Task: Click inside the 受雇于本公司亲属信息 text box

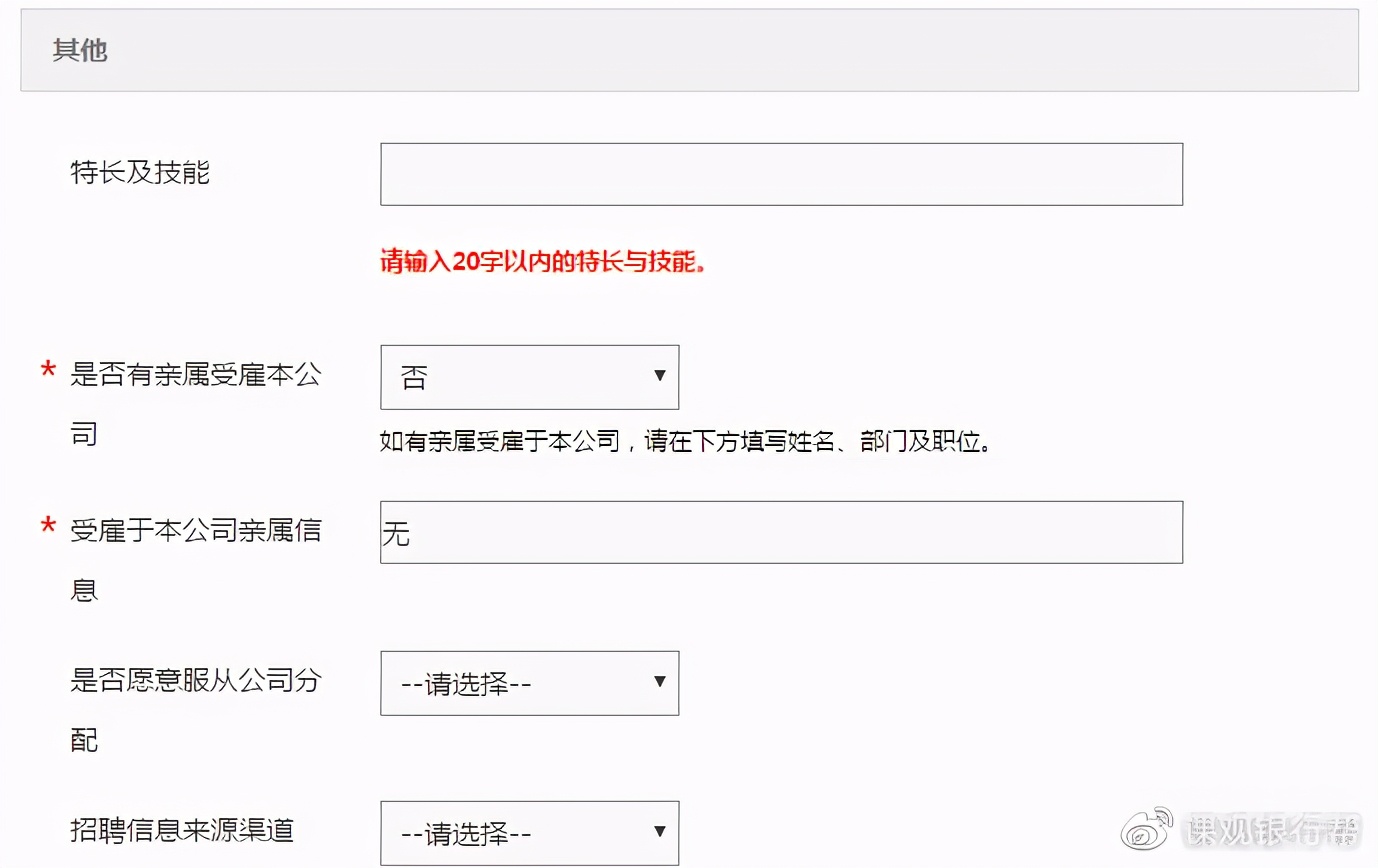Action: 780,532
